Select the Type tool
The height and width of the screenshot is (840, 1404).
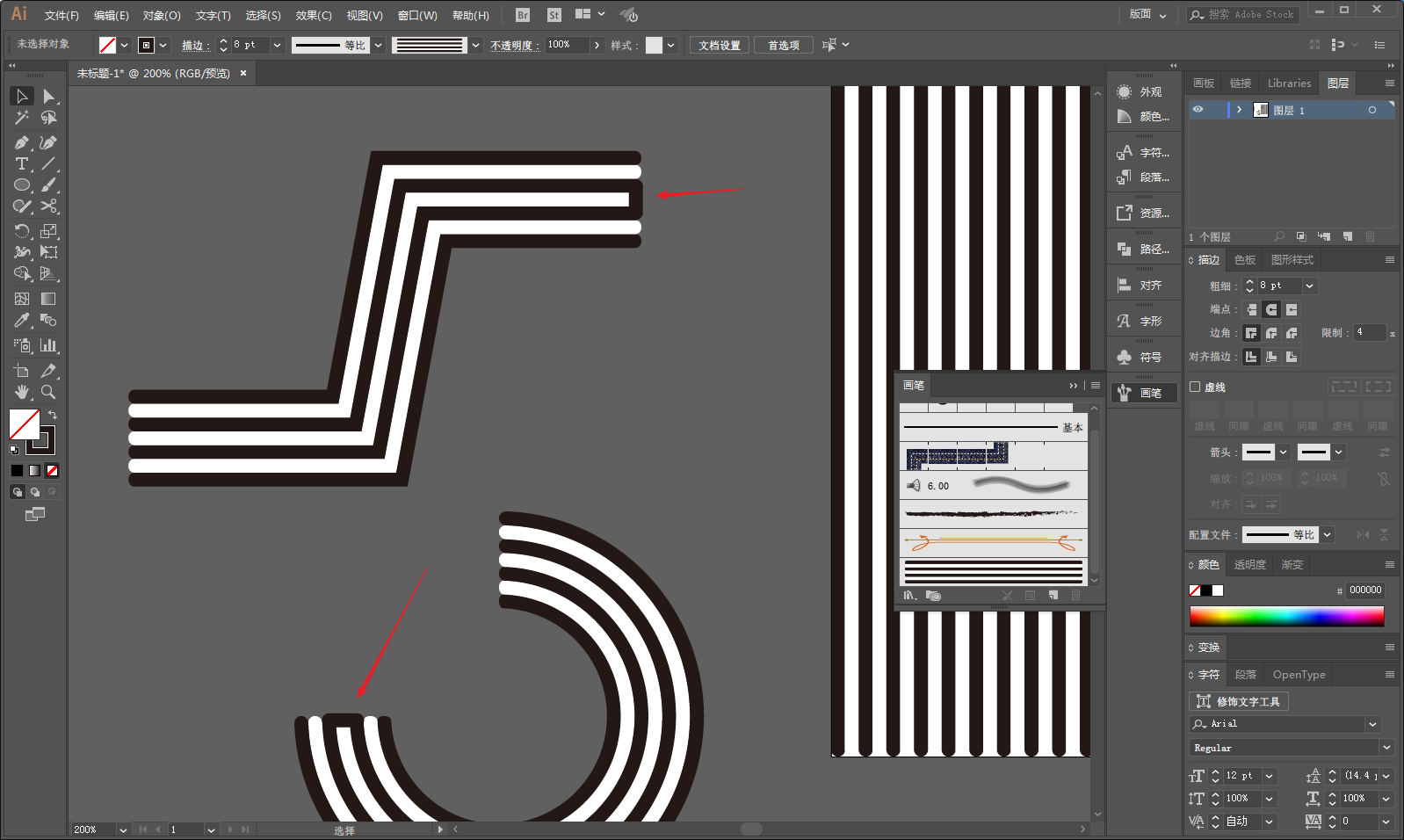click(x=22, y=163)
